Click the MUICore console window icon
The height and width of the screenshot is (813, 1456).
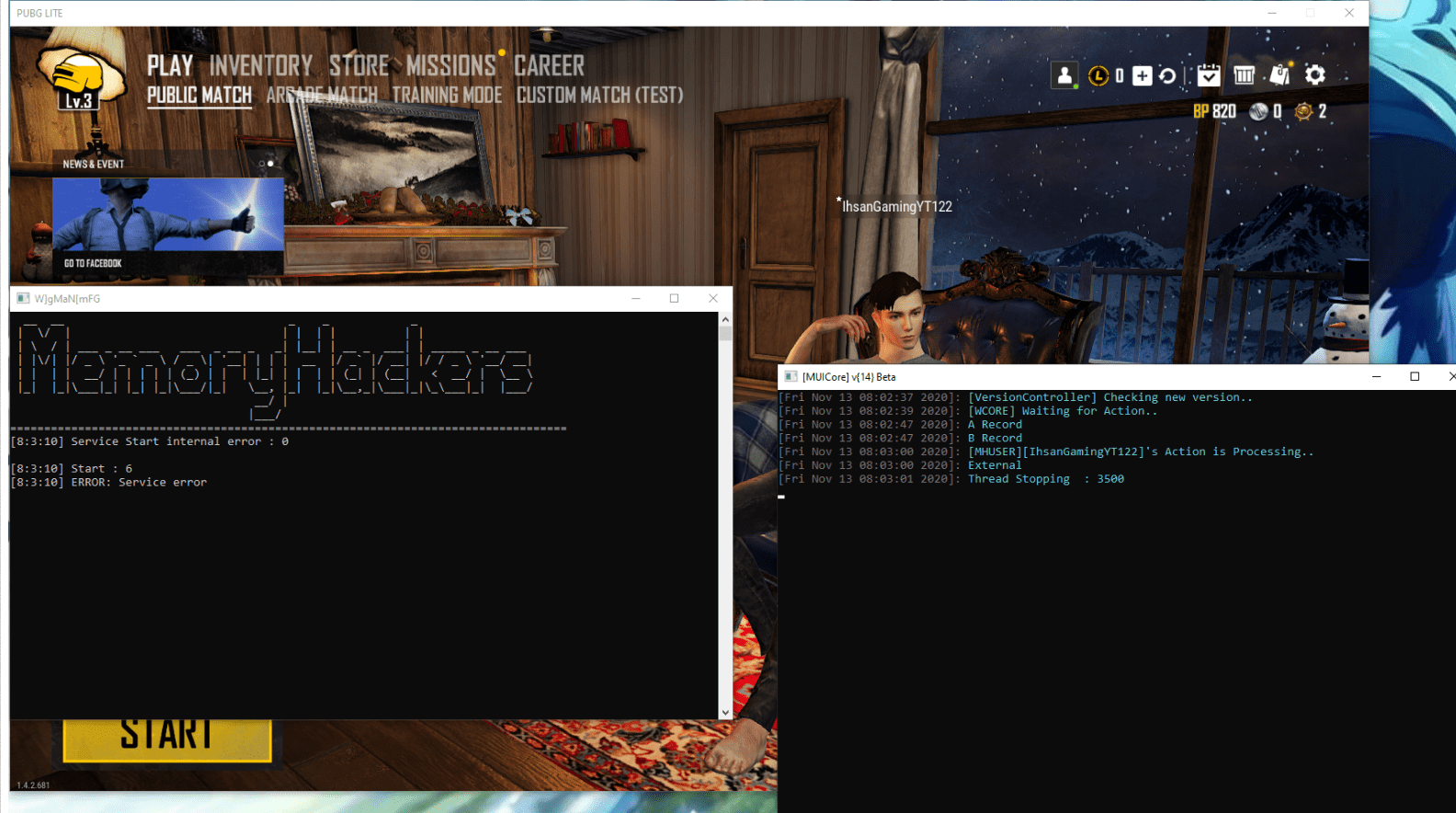[791, 377]
